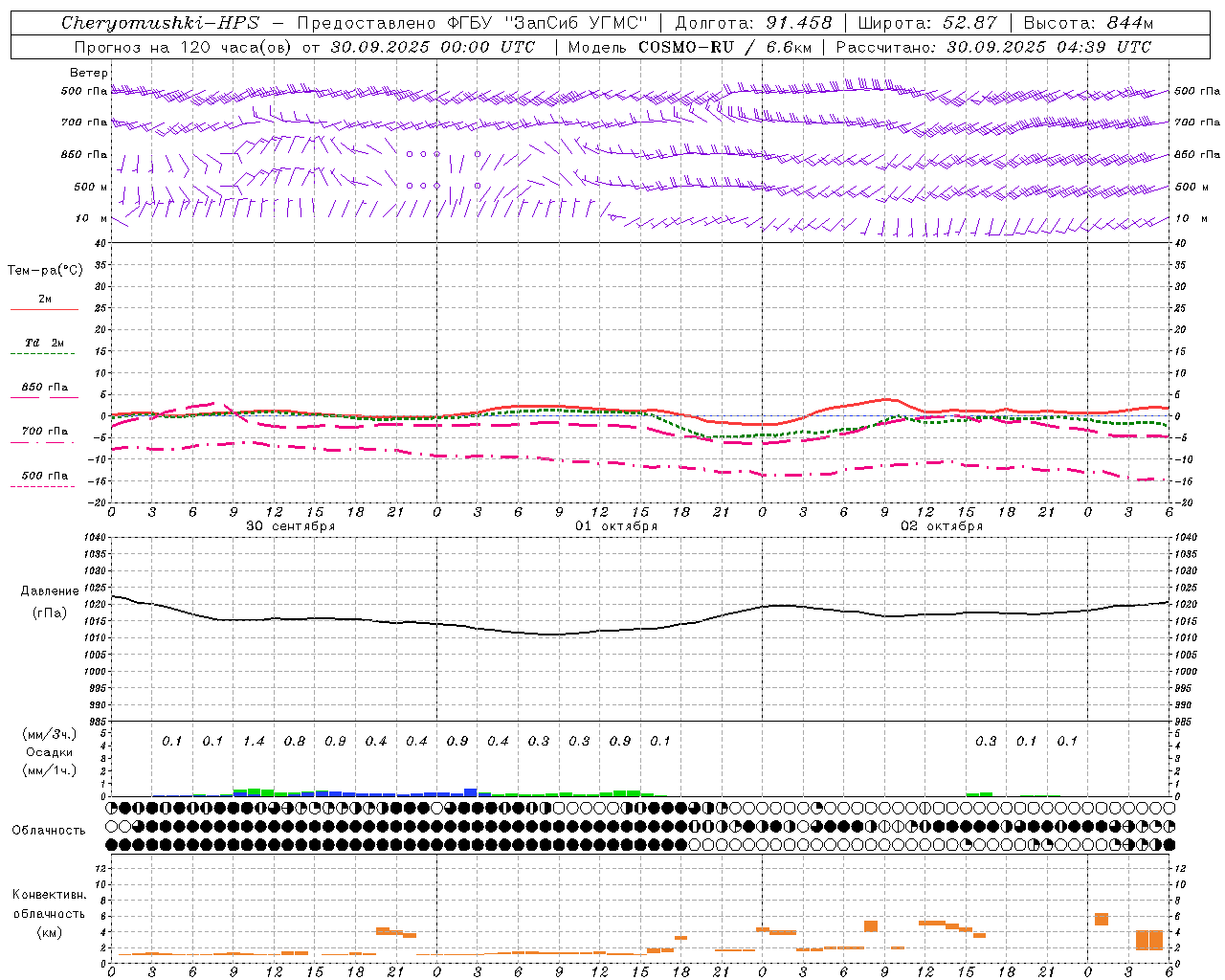Viewport: 1225px width, 980px height.
Task: Select the text 'Предоставлено ФГБУ "ЗапСиб УГМС"'
Action: [x=473, y=23]
